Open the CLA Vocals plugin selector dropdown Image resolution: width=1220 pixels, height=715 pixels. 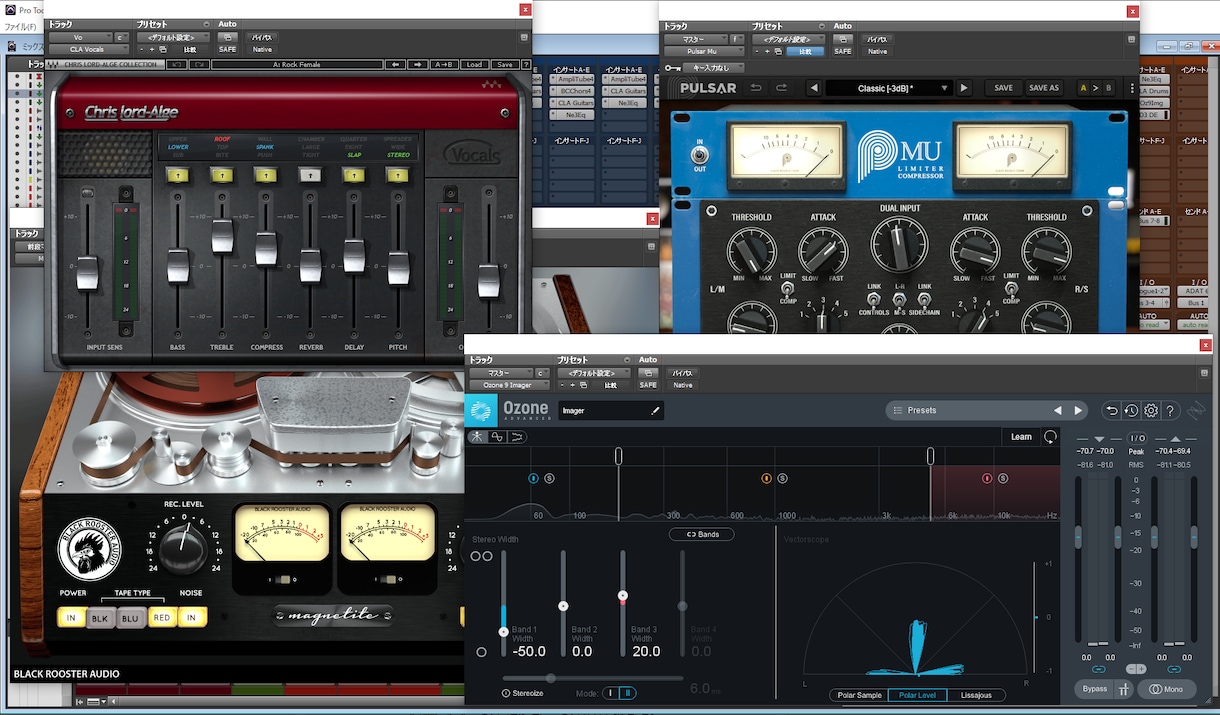(x=90, y=50)
